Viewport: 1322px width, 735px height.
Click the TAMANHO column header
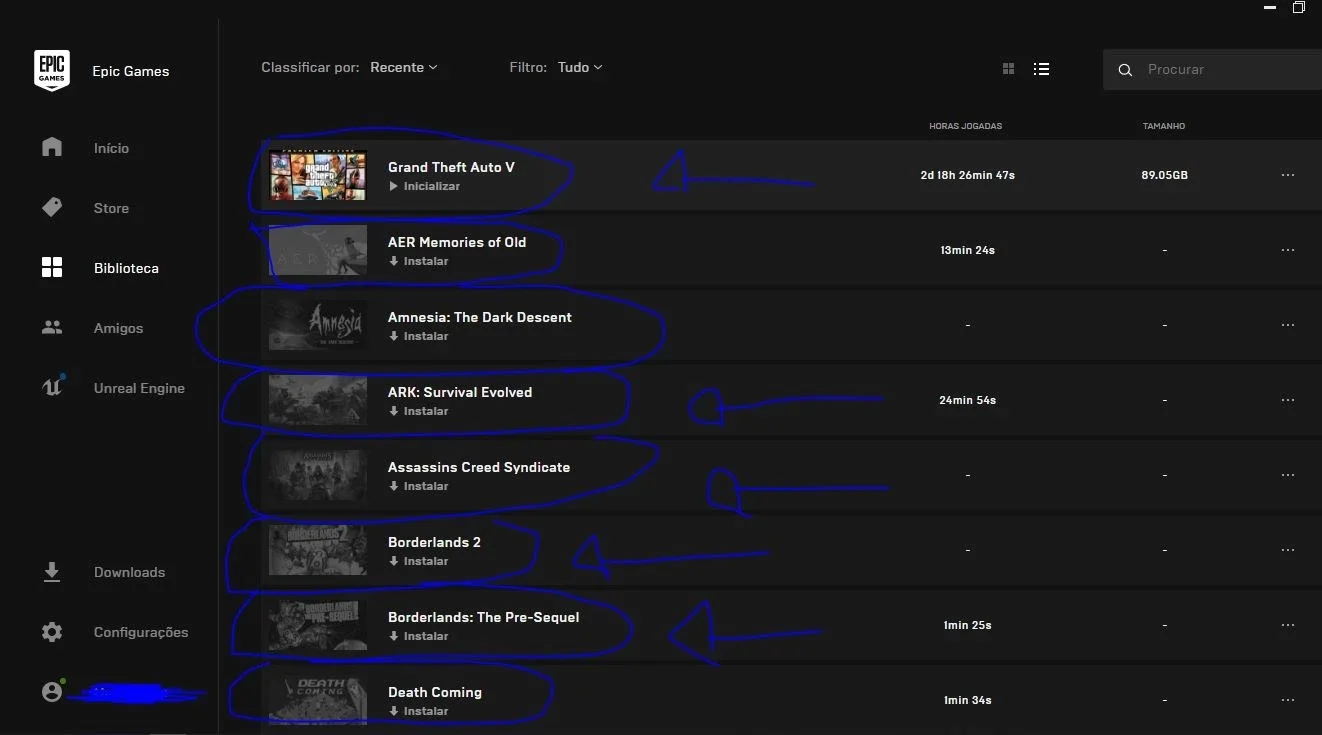1164,126
